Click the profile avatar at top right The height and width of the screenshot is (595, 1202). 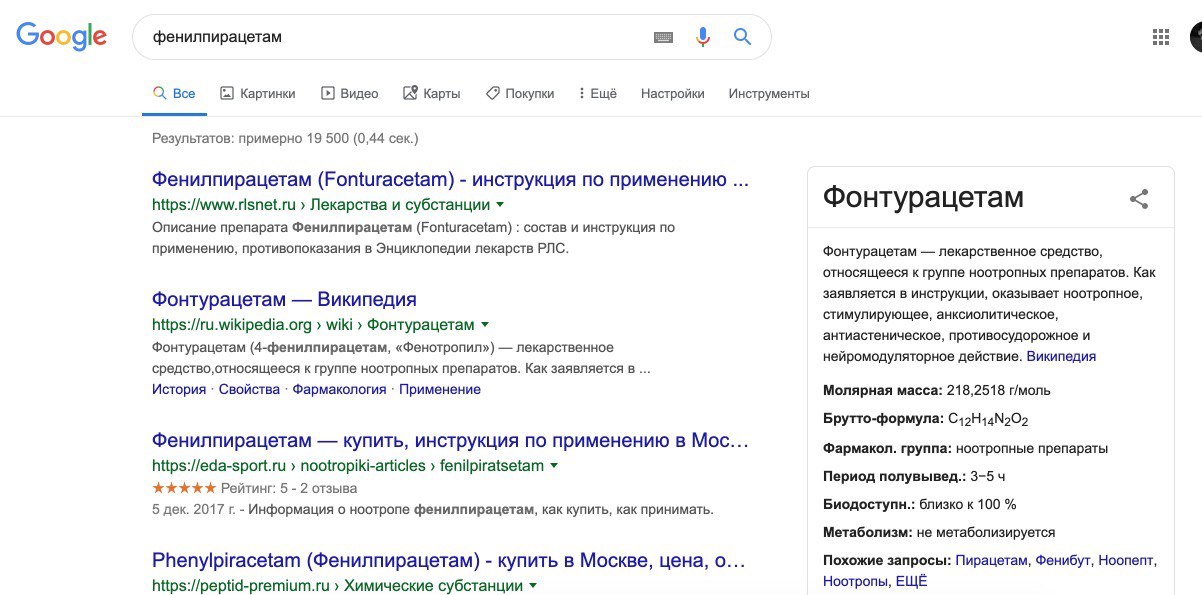pos(1196,37)
